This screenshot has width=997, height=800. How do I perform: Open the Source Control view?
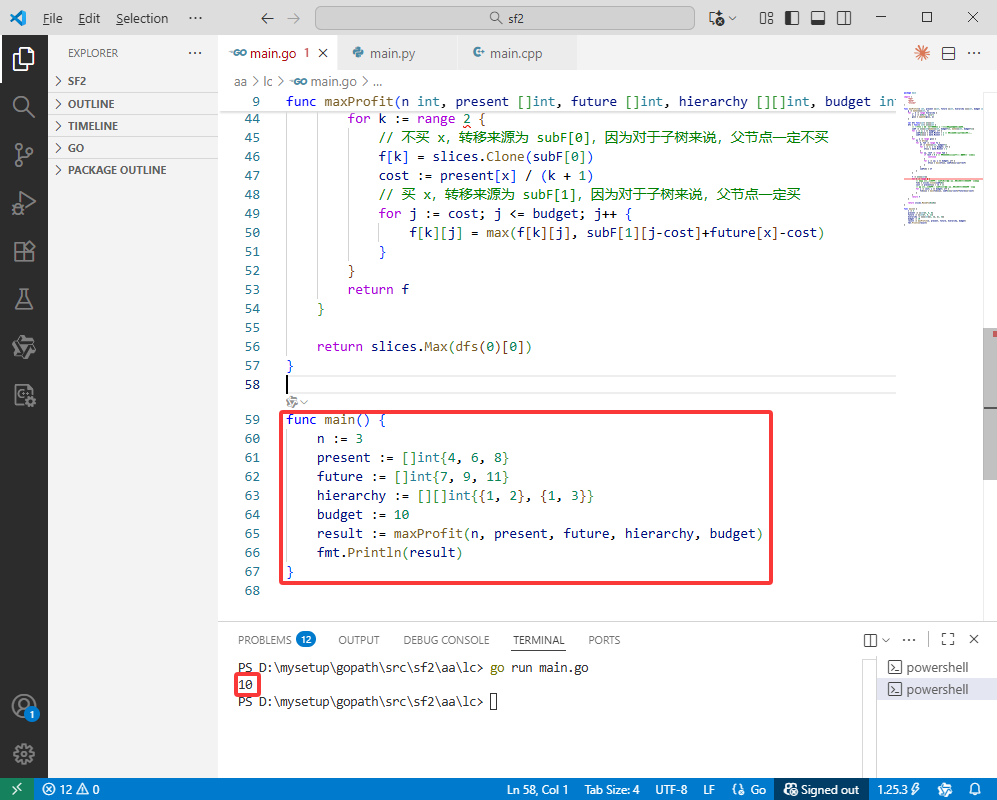point(24,155)
